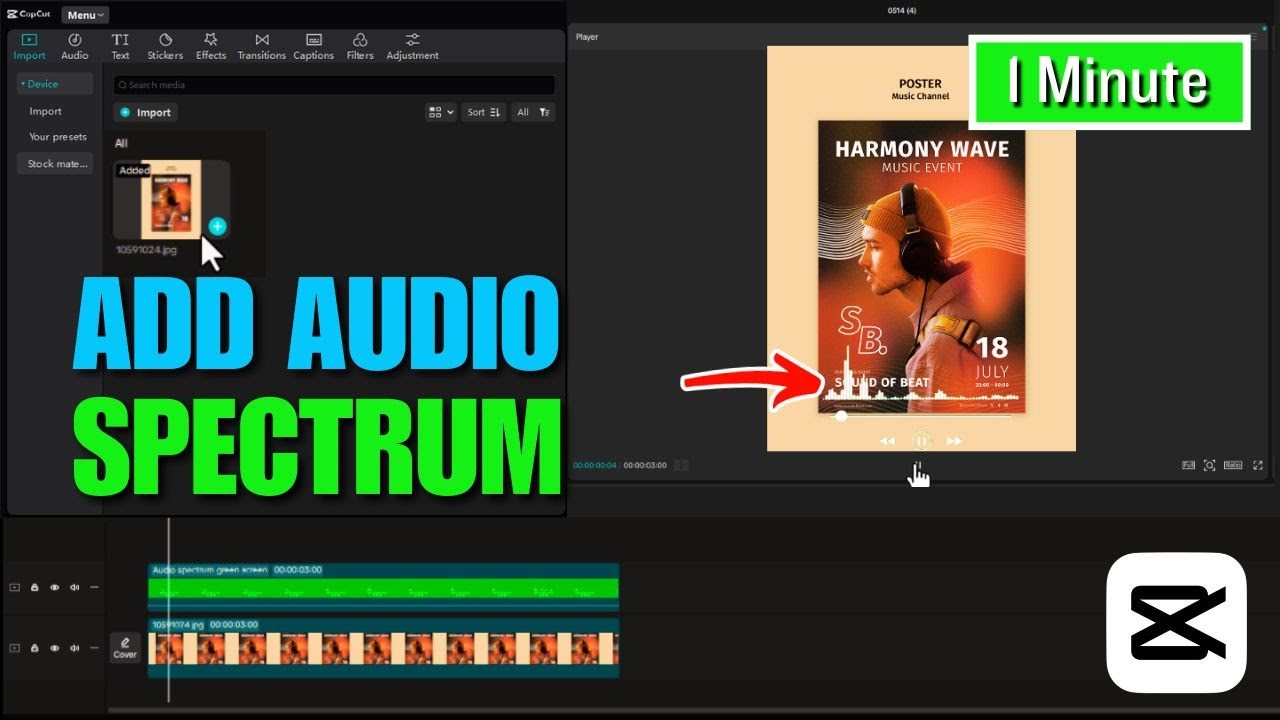Click the track type icon on the 10591024.jpg track
The image size is (1280, 720).
coord(14,648)
